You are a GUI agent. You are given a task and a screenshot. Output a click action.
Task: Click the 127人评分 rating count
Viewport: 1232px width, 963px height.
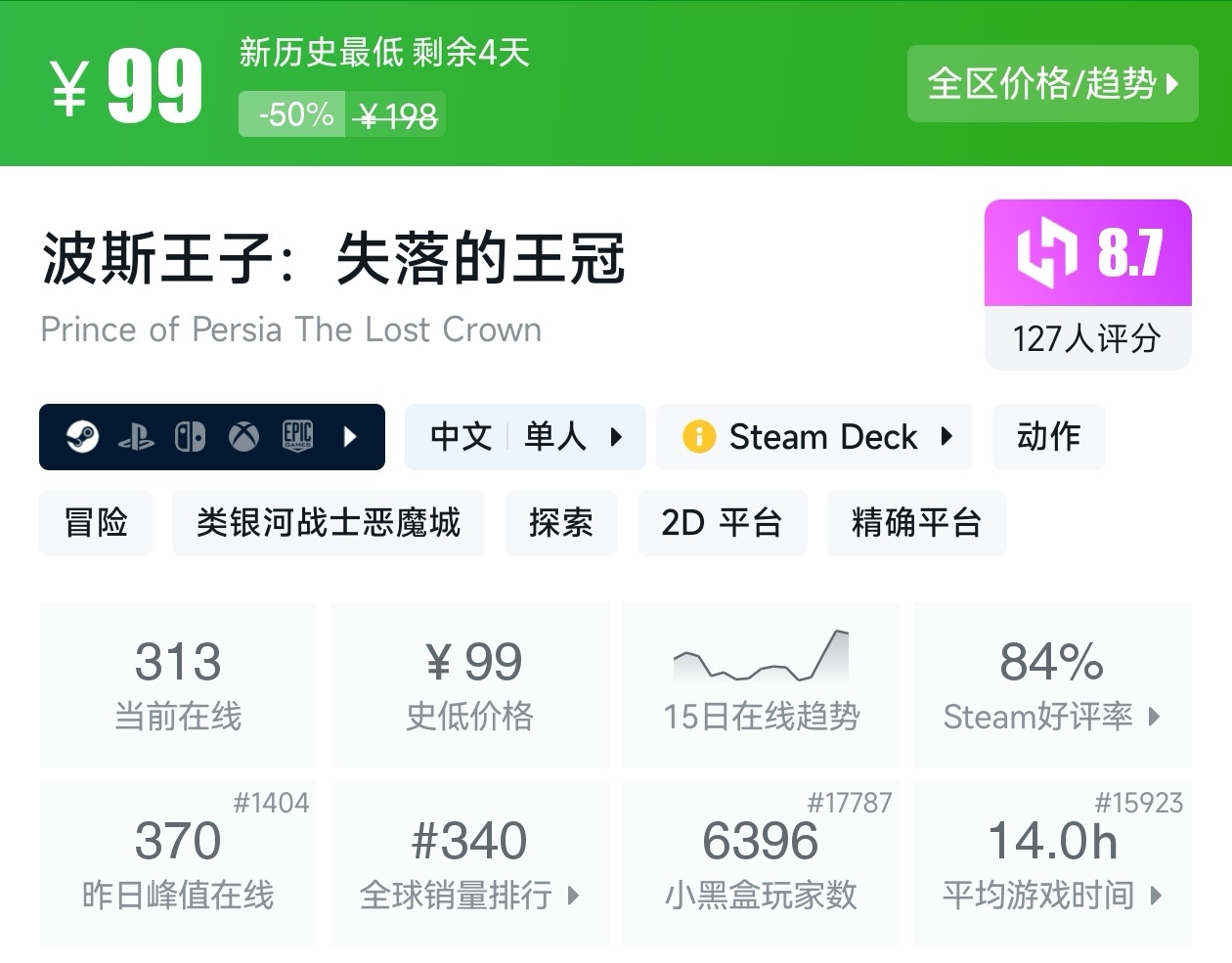tap(1087, 339)
